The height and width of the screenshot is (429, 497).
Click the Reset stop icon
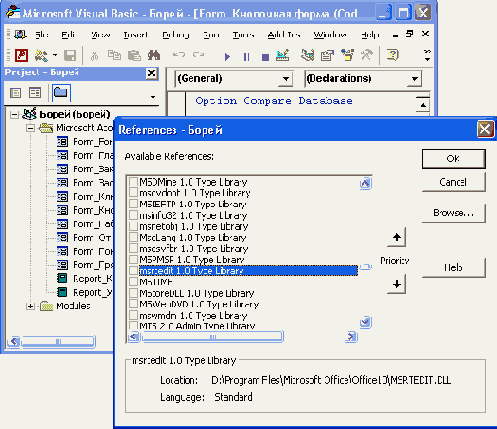(x=265, y=57)
